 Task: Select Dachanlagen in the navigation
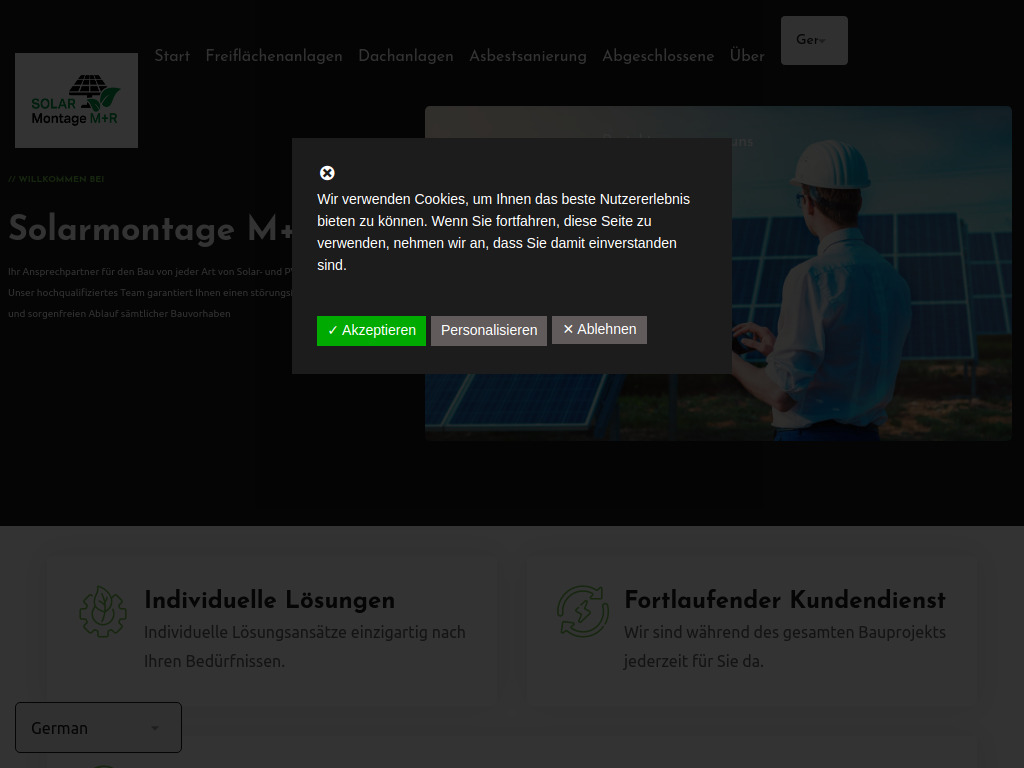(406, 57)
